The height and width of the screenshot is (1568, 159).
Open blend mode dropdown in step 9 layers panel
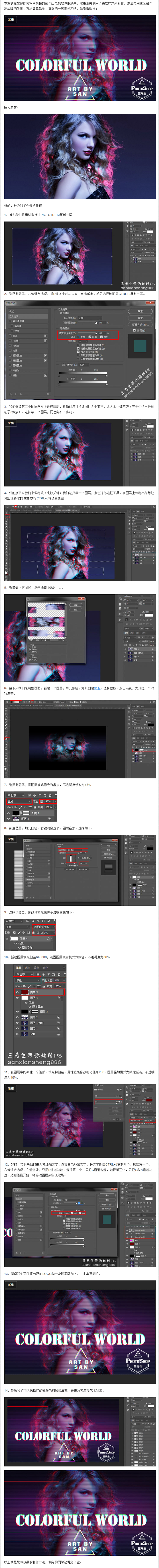[18, 926]
